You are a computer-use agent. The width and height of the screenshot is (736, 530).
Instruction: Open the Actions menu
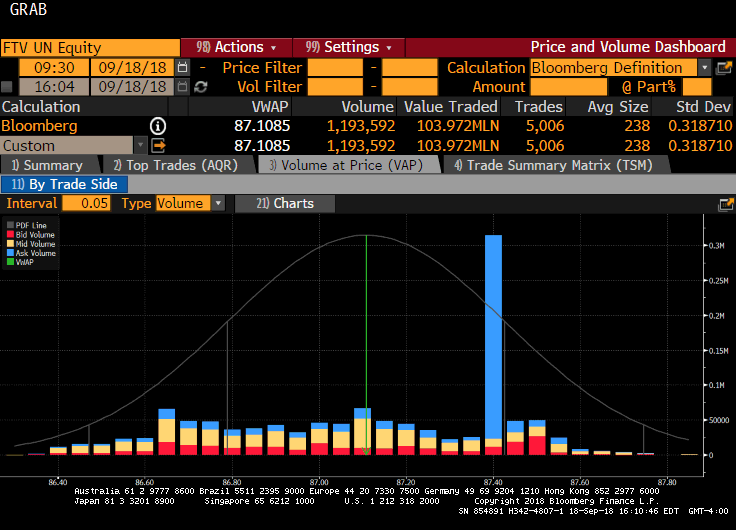tap(235, 47)
